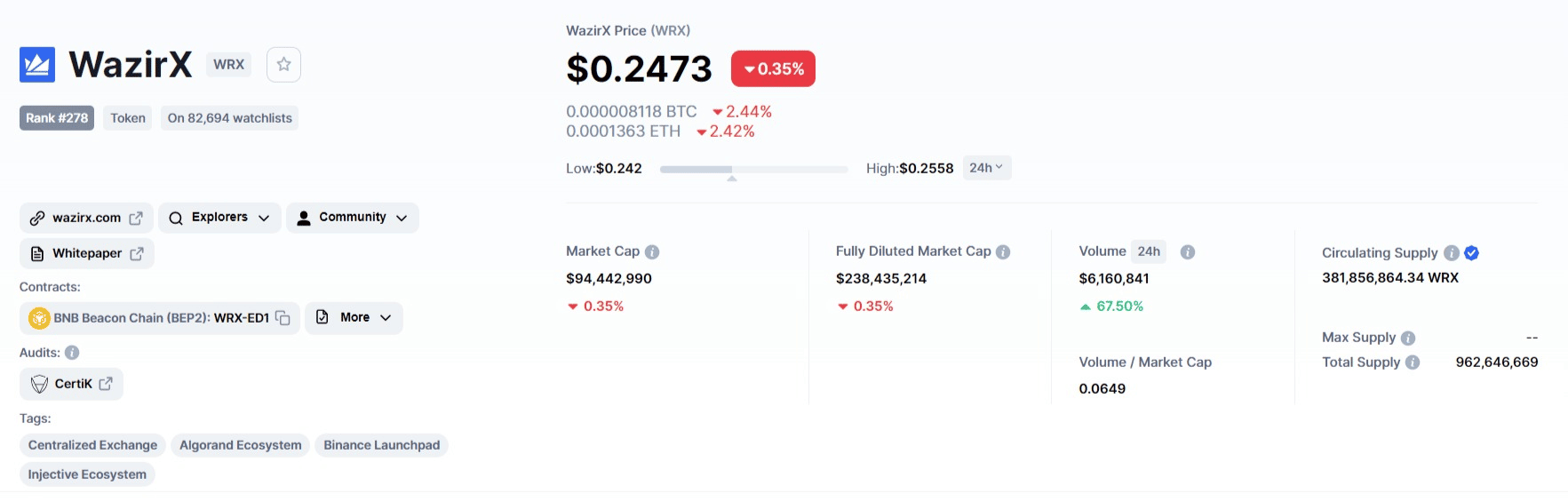Select the Binance Launchpad tag
This screenshot has height=502, width=1568.
[381, 445]
